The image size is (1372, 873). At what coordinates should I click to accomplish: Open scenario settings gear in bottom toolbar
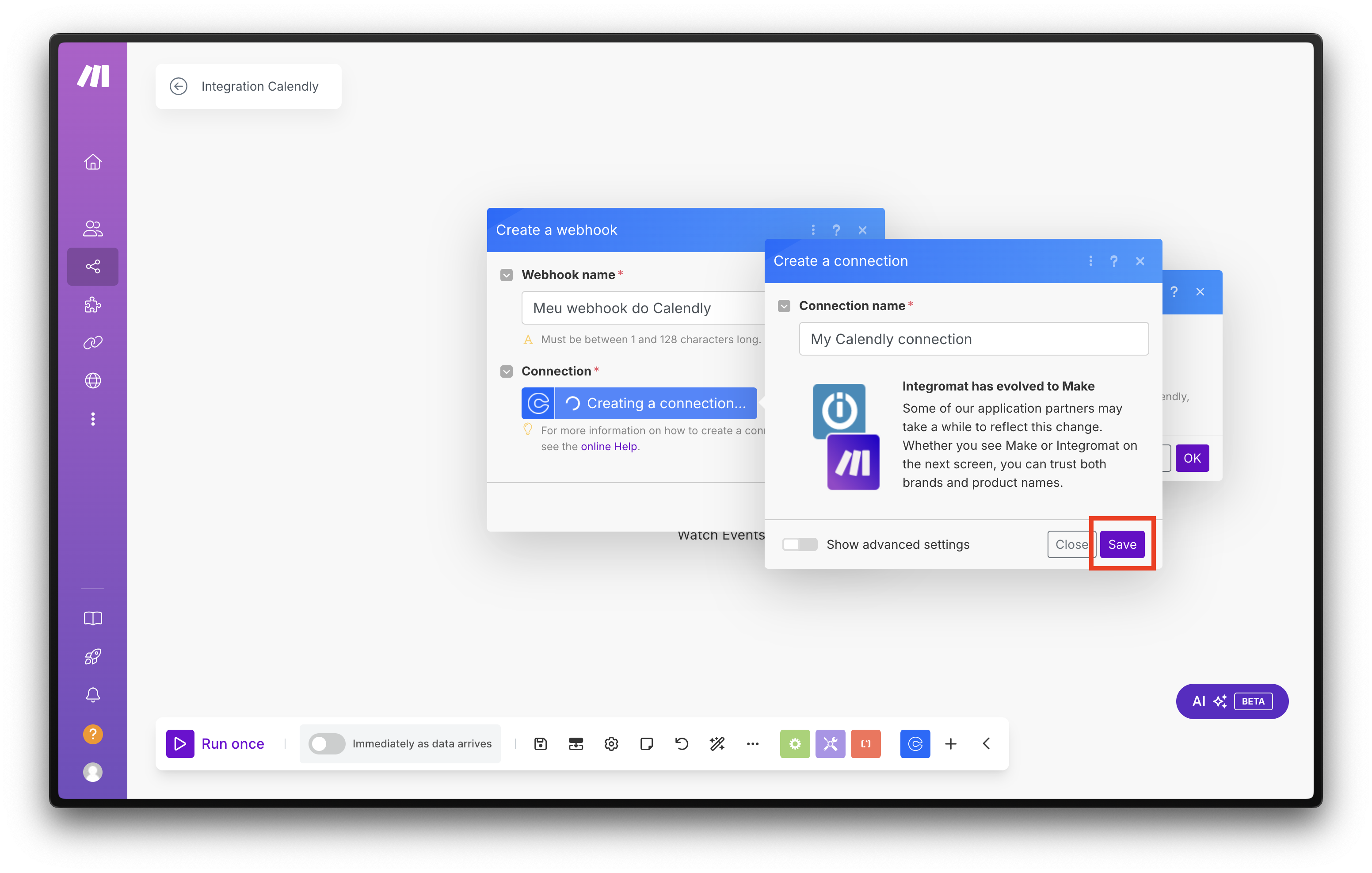(x=611, y=743)
